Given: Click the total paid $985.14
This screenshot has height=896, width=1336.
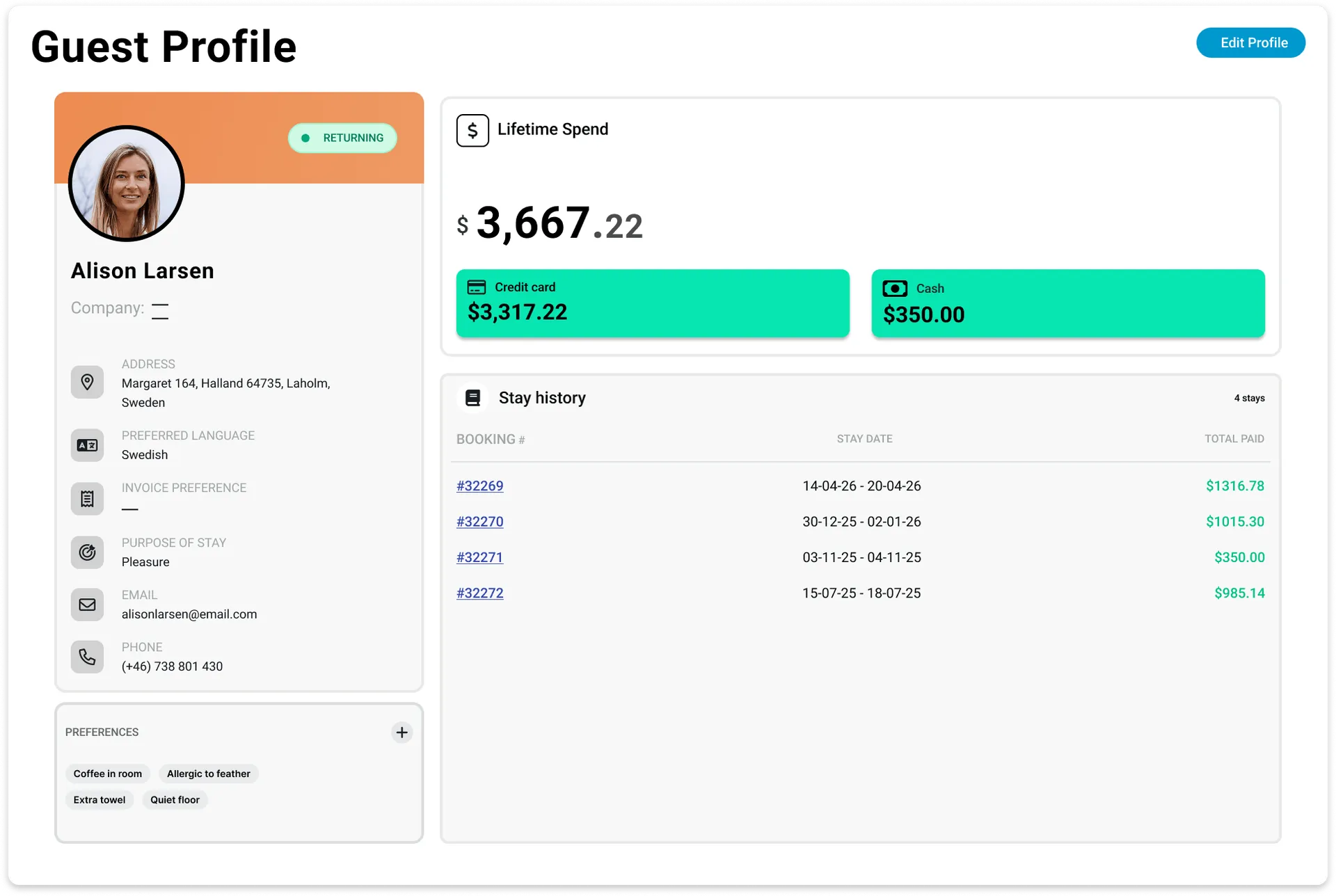Looking at the screenshot, I should tap(1239, 593).
